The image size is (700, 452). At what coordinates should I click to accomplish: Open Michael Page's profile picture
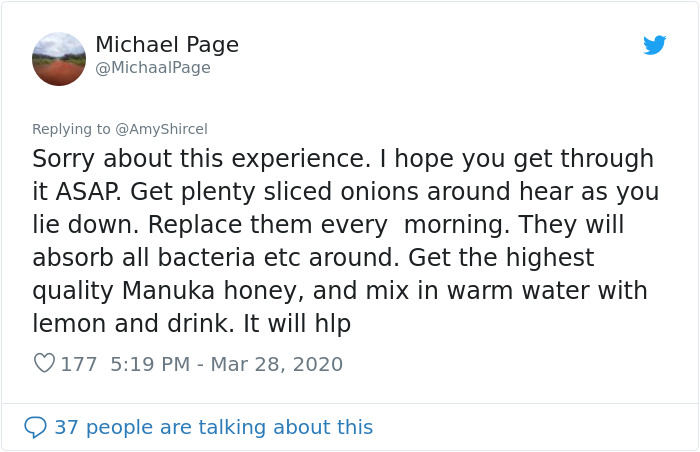point(59,59)
